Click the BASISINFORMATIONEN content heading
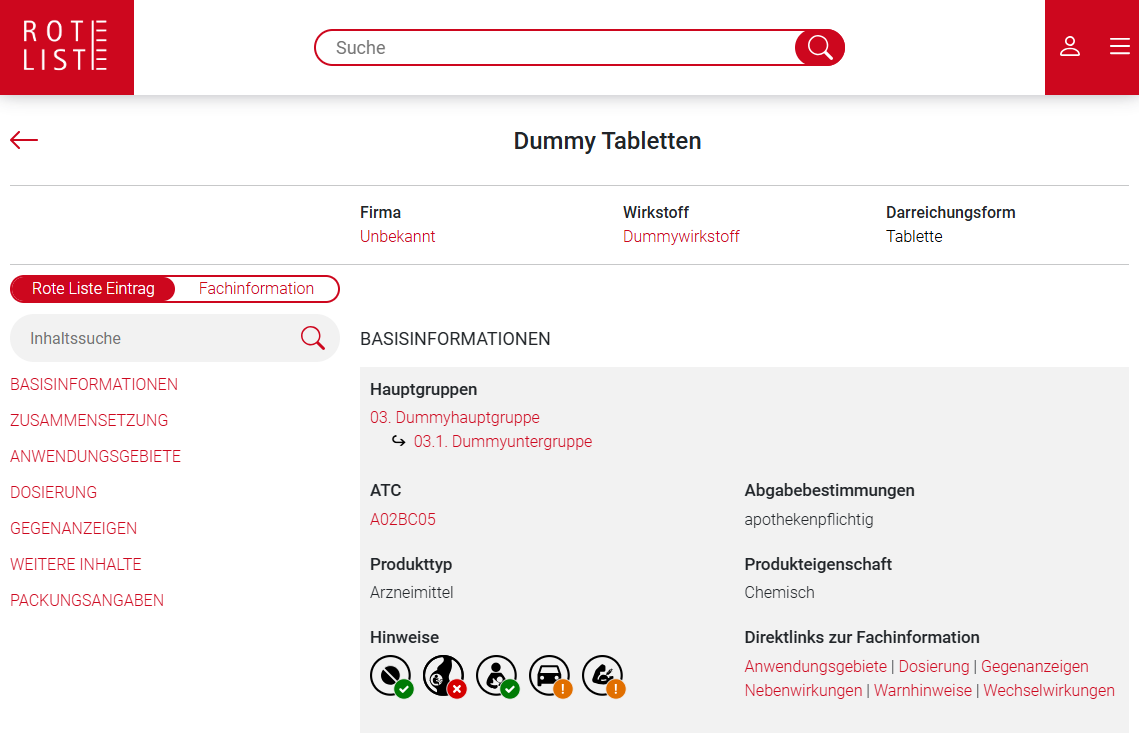The width and height of the screenshot is (1139, 741). click(455, 339)
